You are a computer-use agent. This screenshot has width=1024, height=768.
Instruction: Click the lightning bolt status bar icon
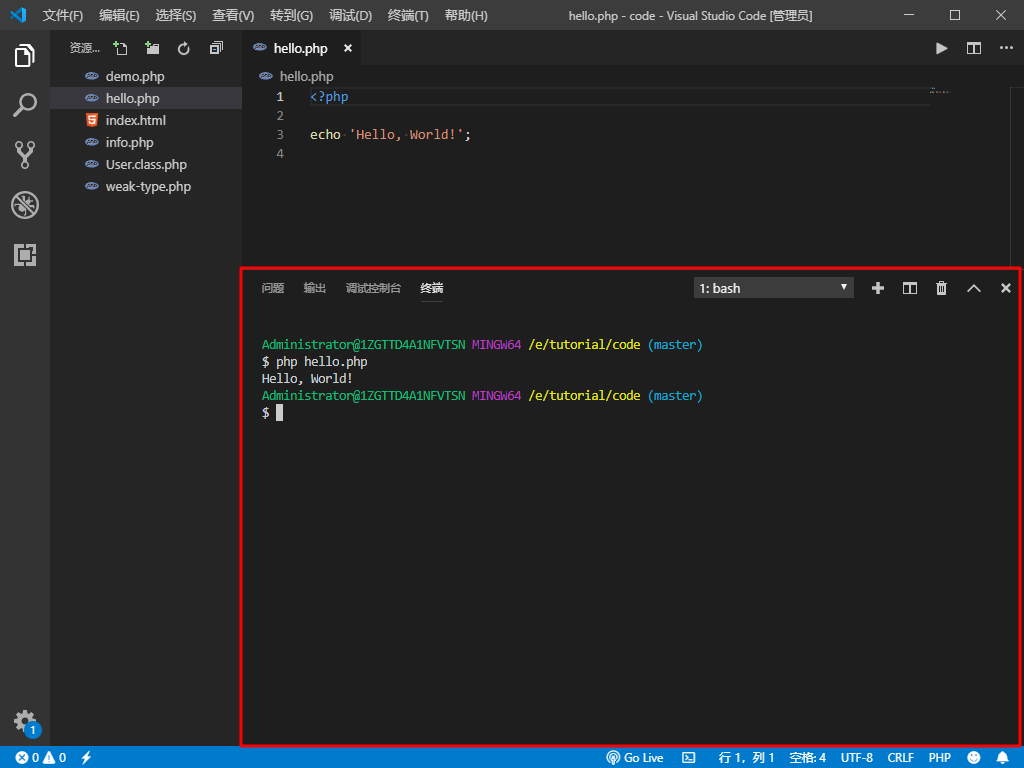pyautogui.click(x=86, y=758)
